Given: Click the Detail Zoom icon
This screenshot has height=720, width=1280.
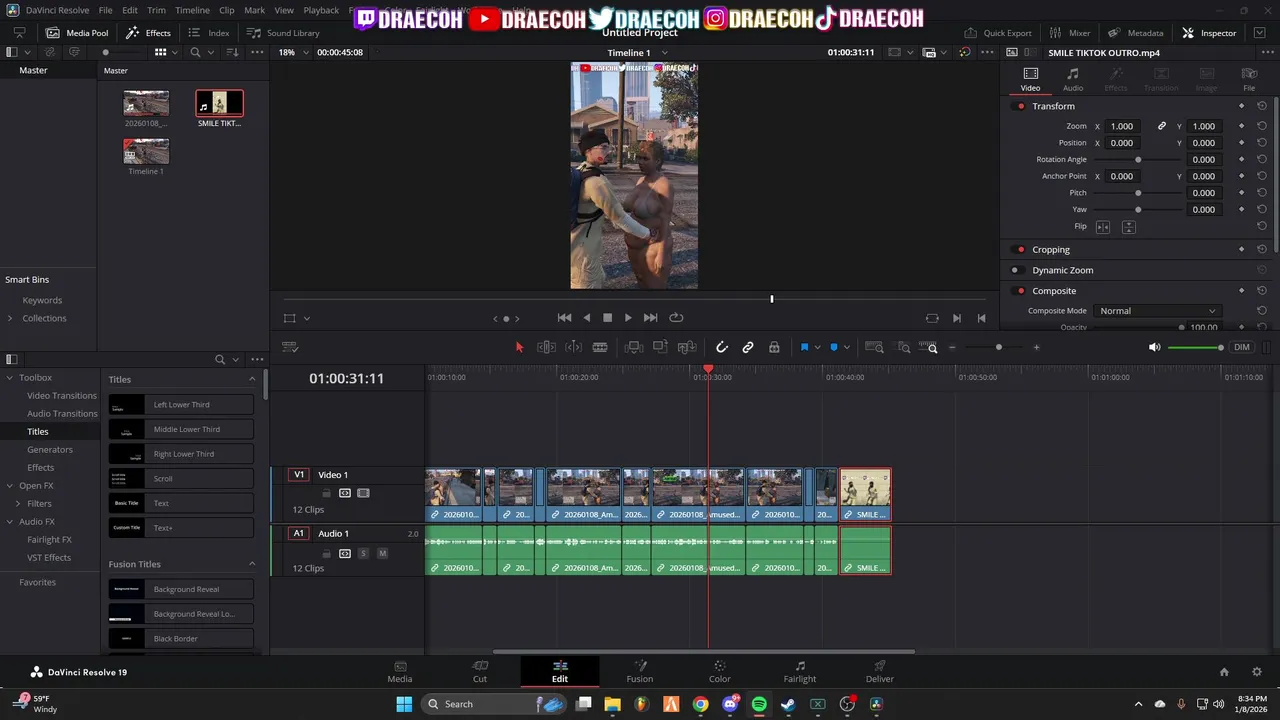Looking at the screenshot, I should [904, 347].
